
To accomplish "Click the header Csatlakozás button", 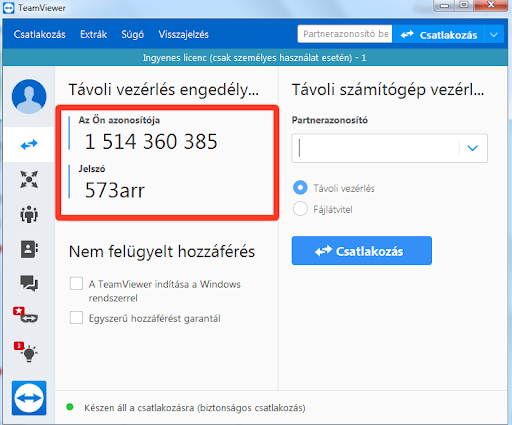I will coord(438,35).
